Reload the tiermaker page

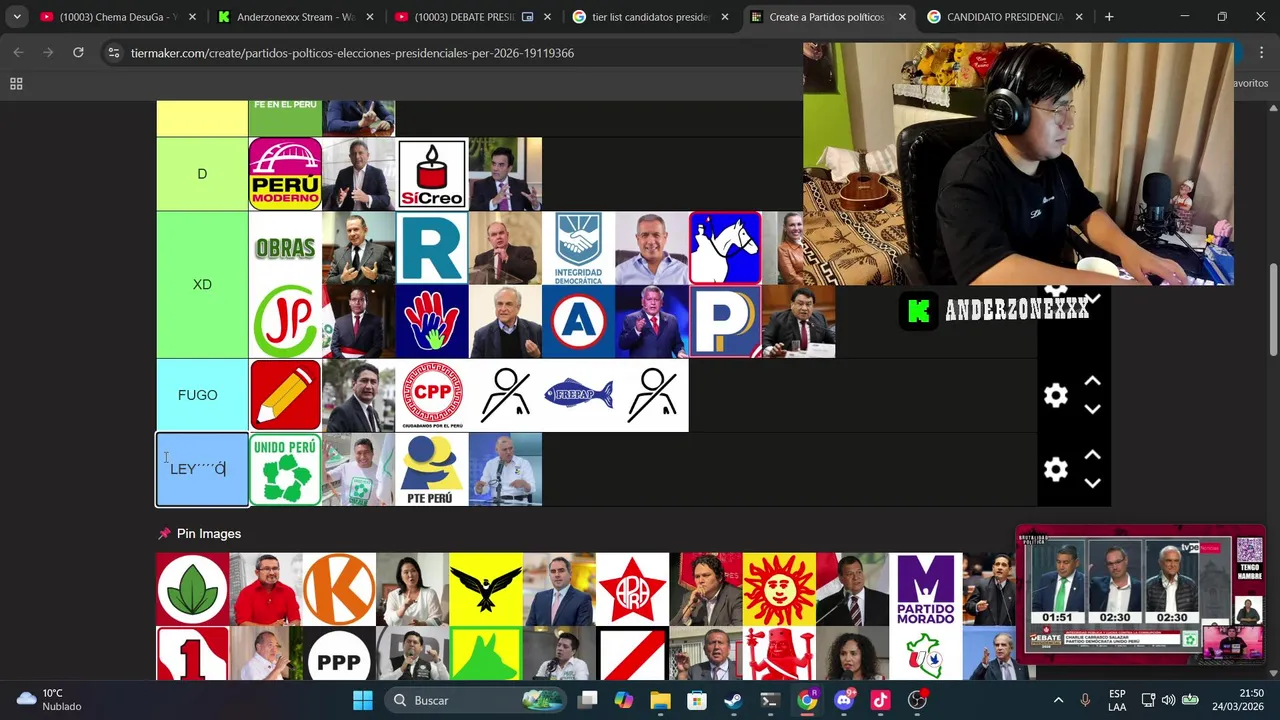78,53
